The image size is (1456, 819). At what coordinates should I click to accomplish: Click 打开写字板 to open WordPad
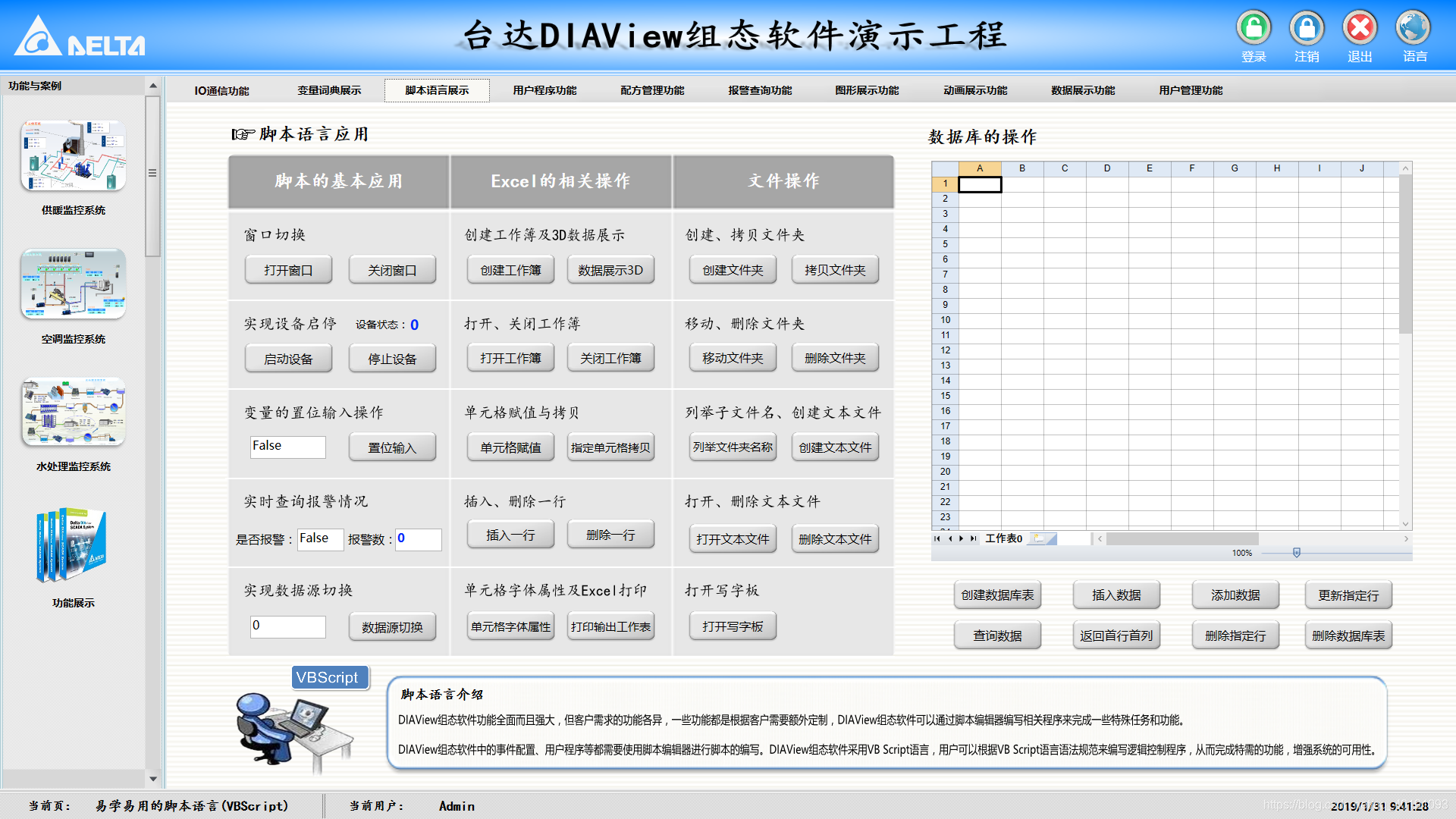(x=732, y=625)
